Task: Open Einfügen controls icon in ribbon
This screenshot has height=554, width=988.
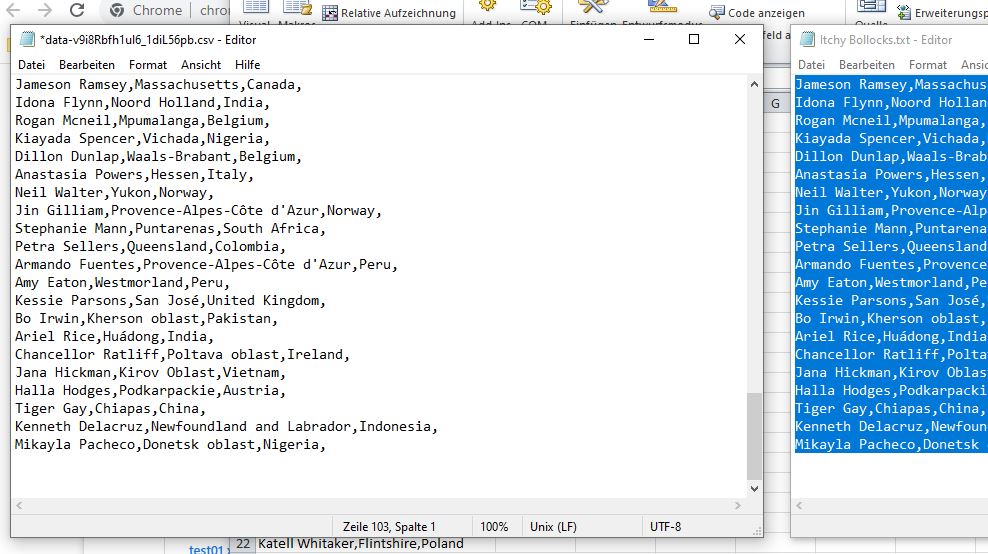Action: point(592,6)
